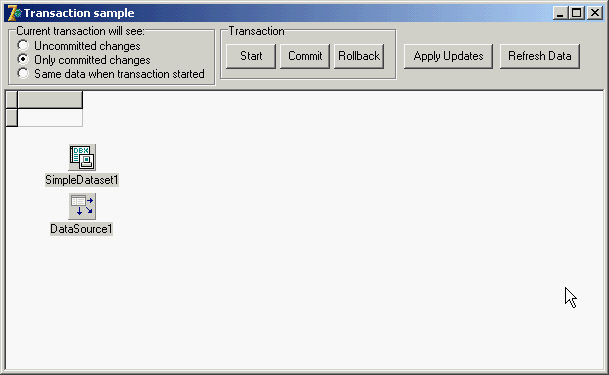
Task: Commit the current transaction
Action: coord(305,56)
